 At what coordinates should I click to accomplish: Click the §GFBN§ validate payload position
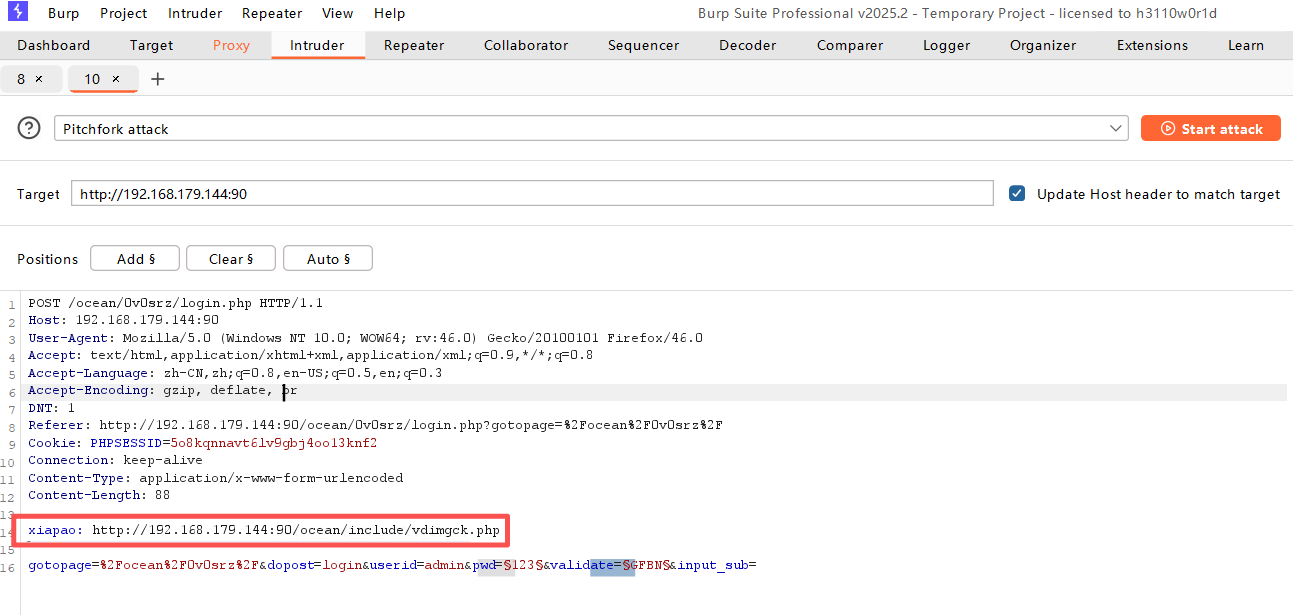645,565
